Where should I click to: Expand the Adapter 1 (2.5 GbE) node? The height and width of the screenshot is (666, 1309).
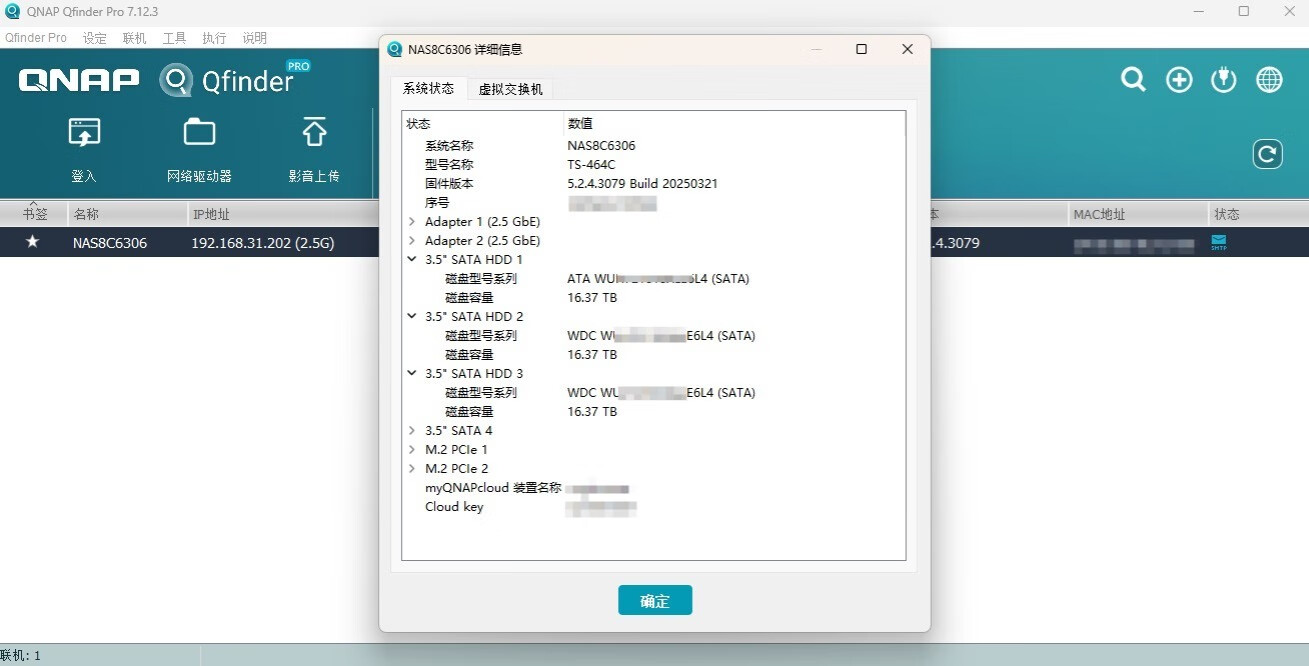[412, 222]
